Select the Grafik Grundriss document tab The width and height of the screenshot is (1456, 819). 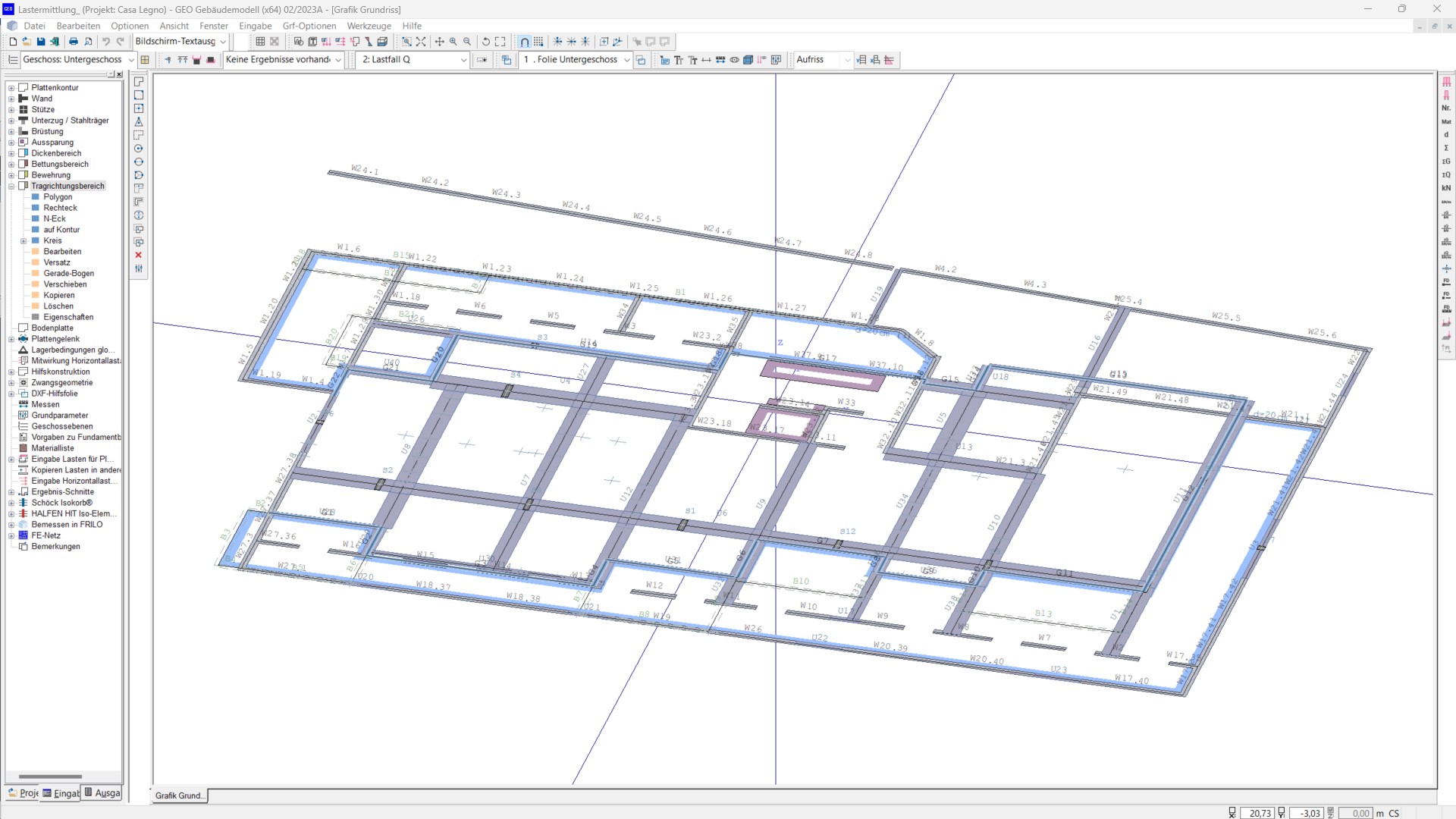179,795
